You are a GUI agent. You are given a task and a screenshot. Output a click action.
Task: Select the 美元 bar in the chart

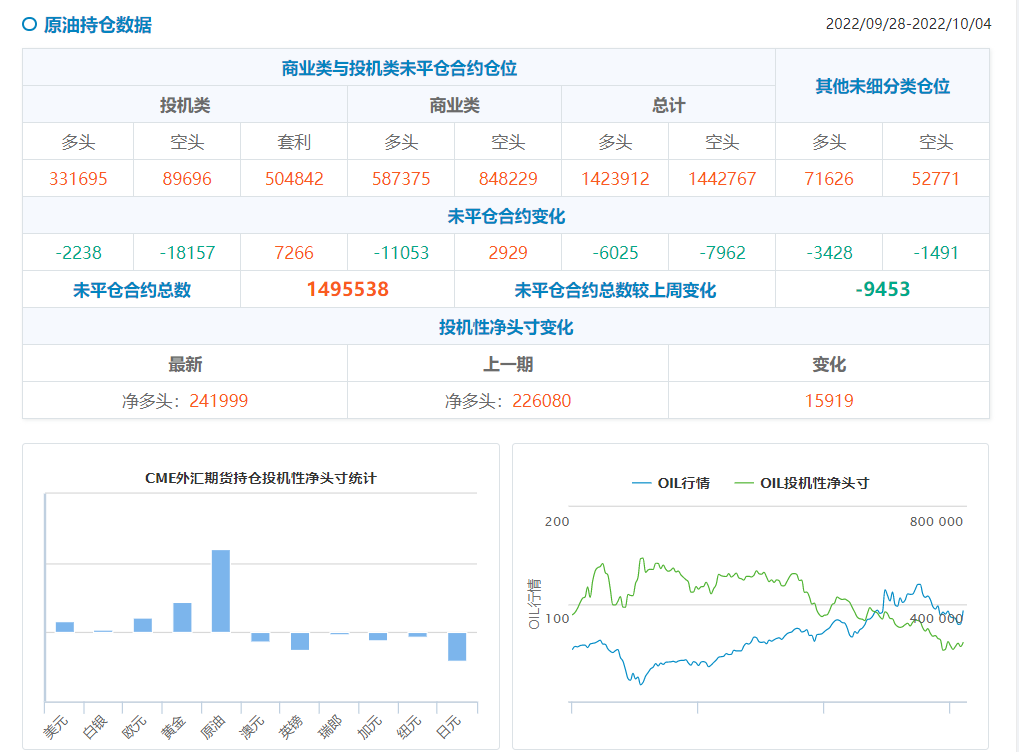pyautogui.click(x=65, y=627)
